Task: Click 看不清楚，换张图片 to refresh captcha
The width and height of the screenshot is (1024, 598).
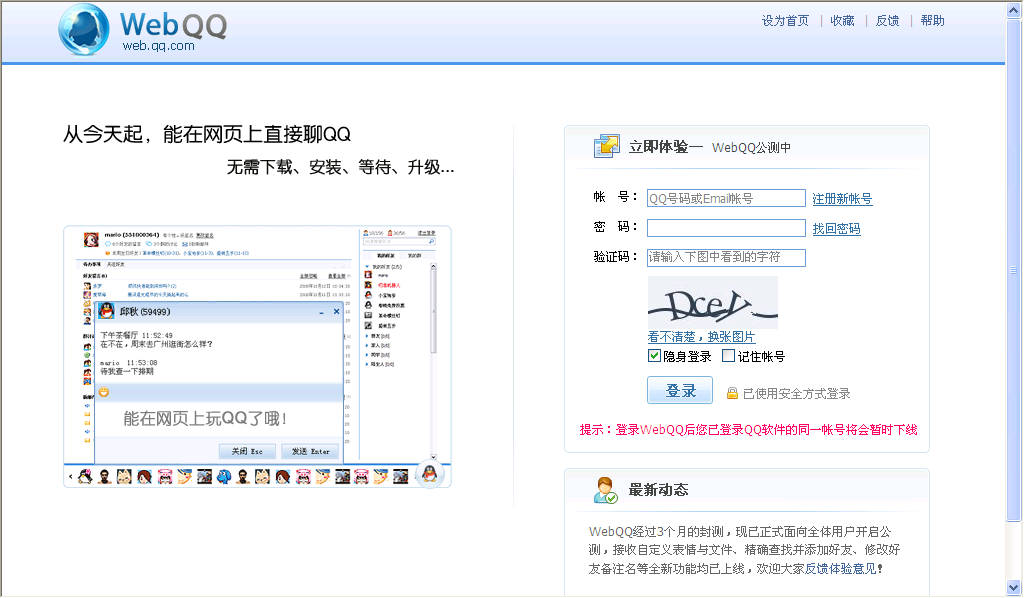Action: click(x=701, y=337)
